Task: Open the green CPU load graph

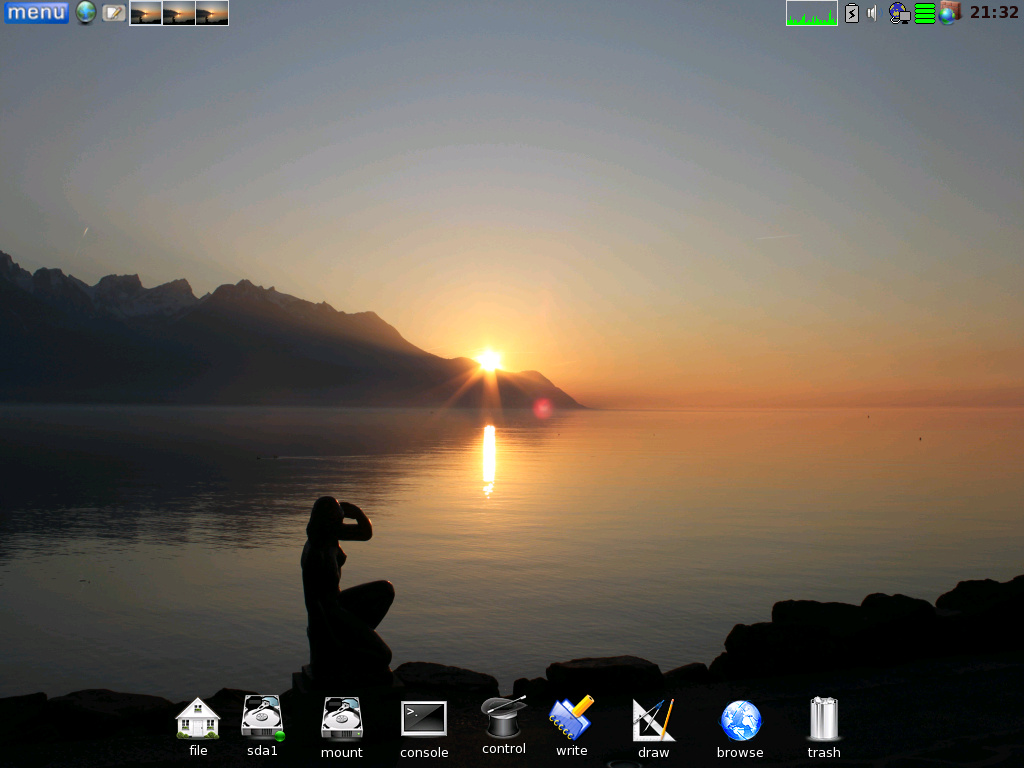Action: click(x=812, y=13)
